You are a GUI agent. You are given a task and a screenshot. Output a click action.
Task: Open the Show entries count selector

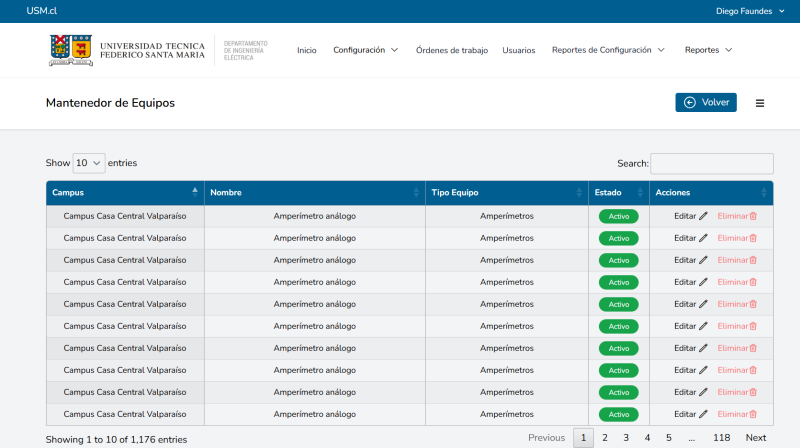point(89,163)
